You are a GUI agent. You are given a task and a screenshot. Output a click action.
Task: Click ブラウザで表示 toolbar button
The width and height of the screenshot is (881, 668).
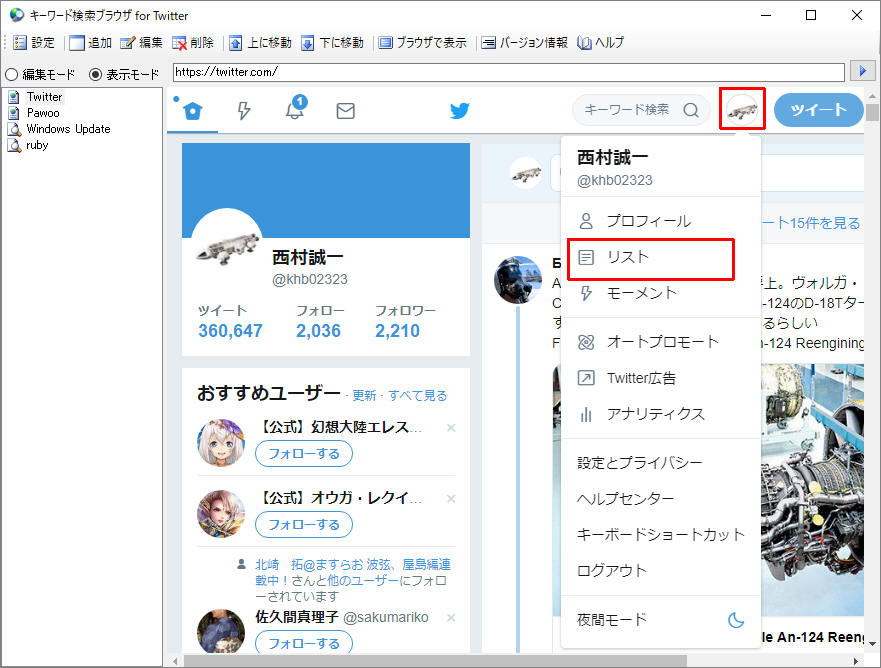coord(422,43)
